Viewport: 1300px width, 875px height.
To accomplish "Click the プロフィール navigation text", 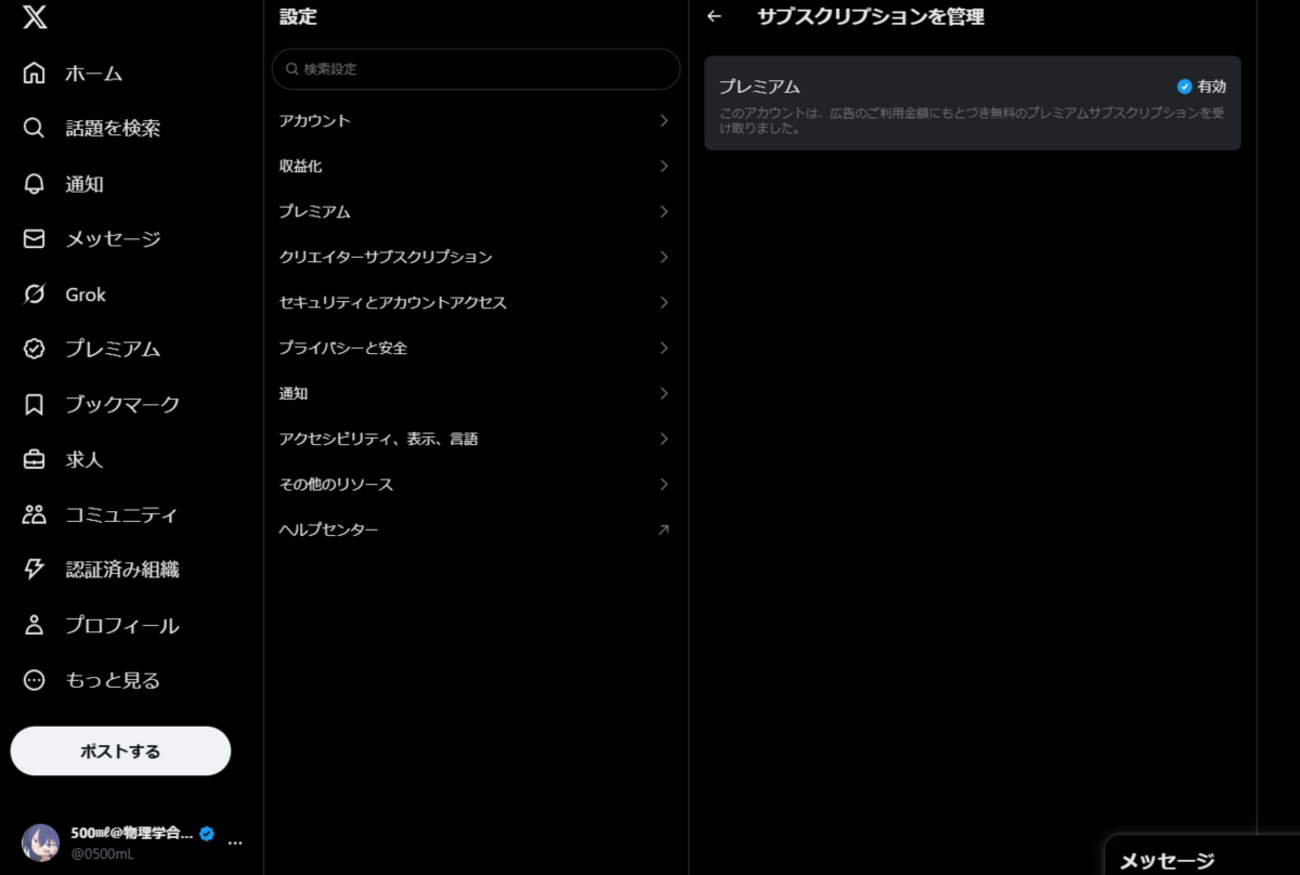I will click(122, 625).
